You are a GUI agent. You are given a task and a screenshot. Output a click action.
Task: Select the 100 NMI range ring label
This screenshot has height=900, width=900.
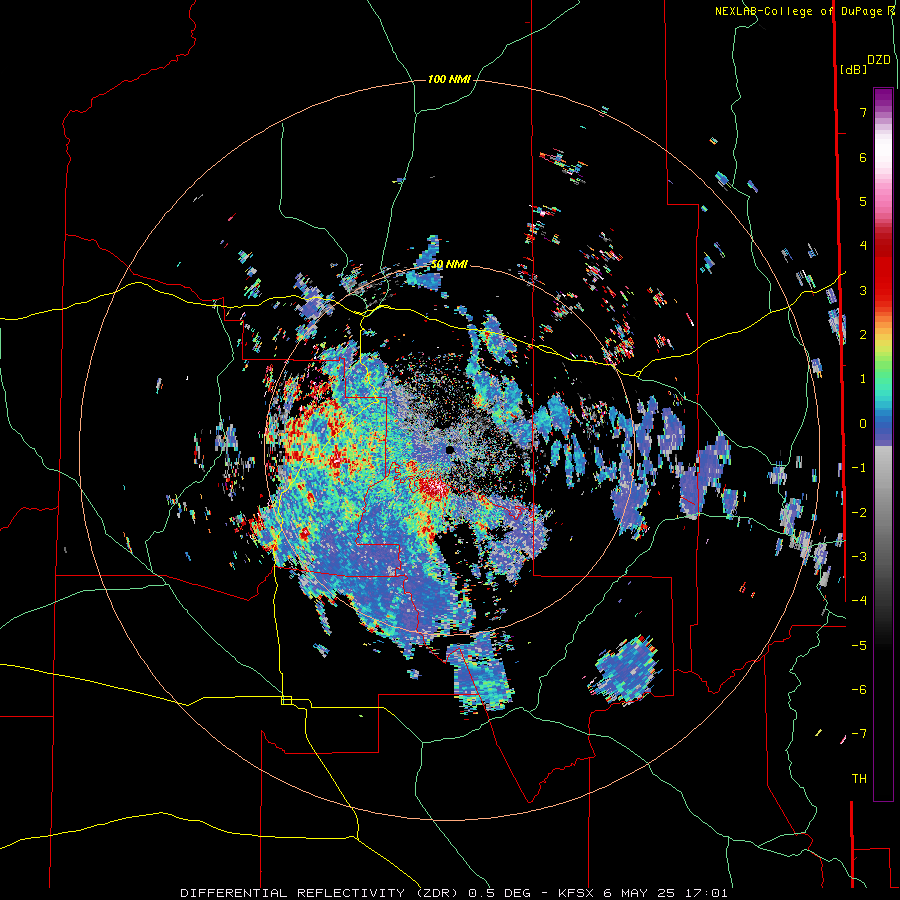449,79
